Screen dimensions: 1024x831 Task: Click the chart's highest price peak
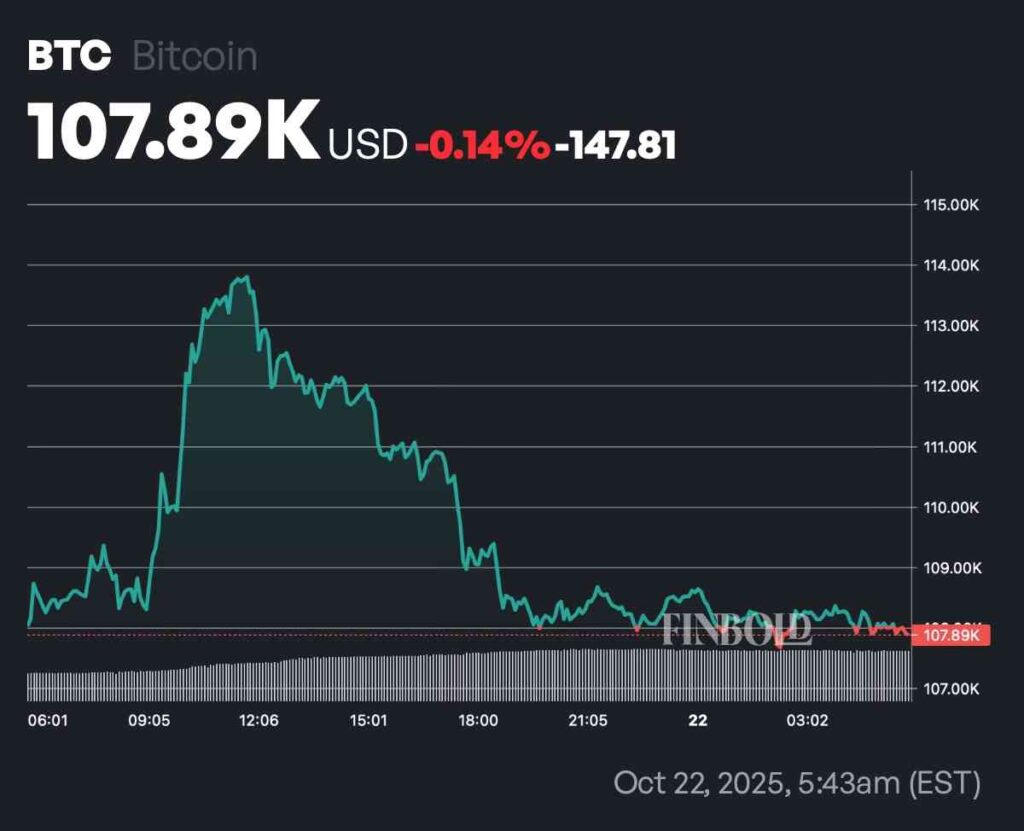[x=245, y=278]
